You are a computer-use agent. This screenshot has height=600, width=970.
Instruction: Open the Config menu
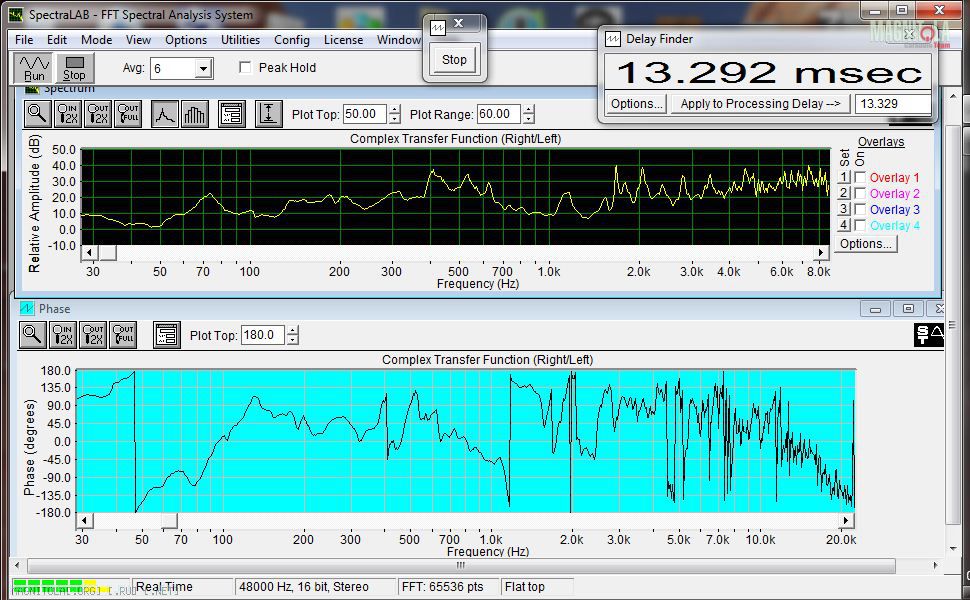pos(292,40)
